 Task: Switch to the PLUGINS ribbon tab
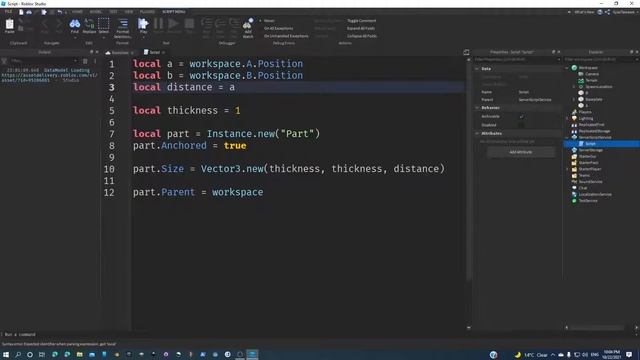tap(147, 12)
